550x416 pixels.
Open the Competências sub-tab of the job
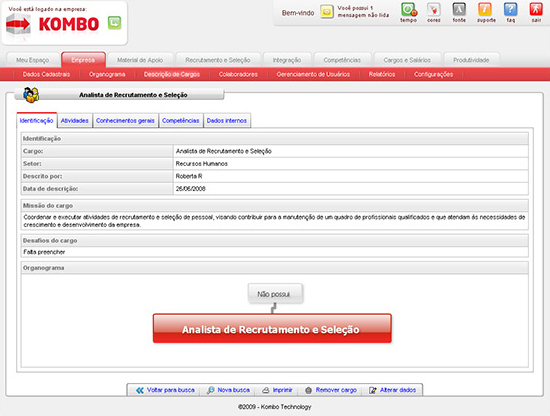(181, 121)
